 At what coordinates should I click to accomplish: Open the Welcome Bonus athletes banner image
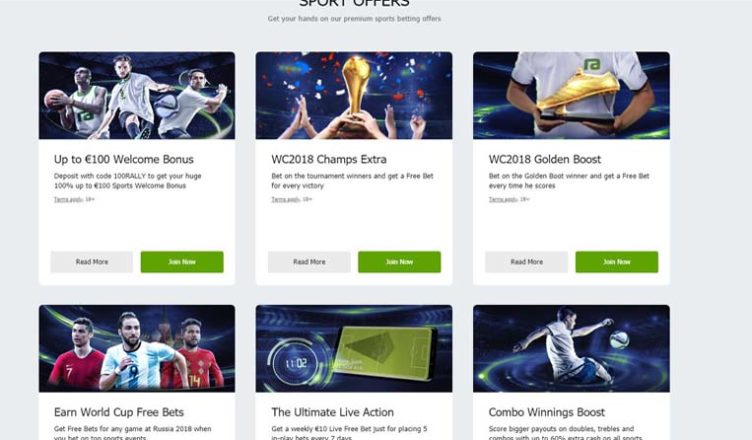coord(137,95)
